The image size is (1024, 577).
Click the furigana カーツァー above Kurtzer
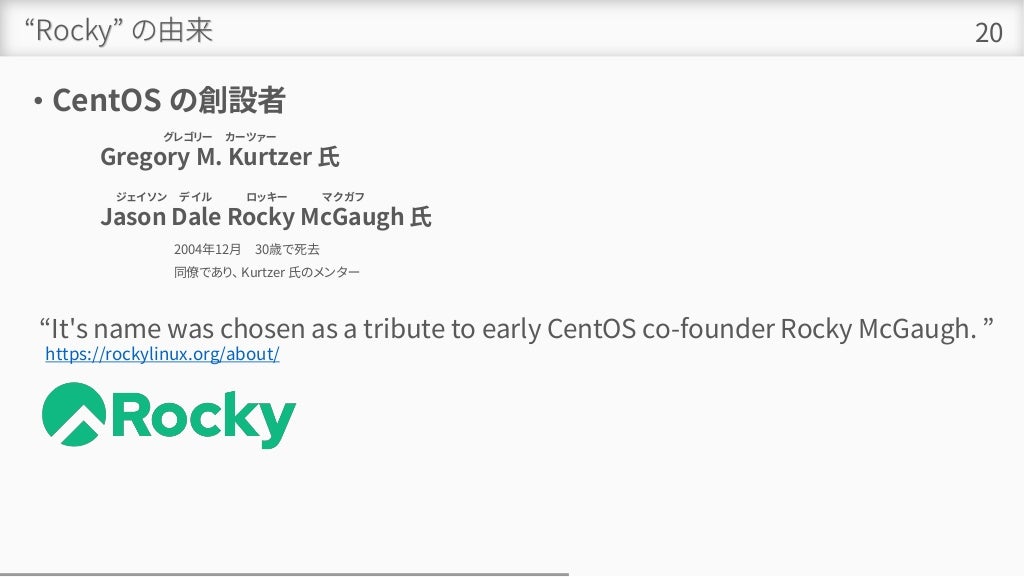point(250,136)
